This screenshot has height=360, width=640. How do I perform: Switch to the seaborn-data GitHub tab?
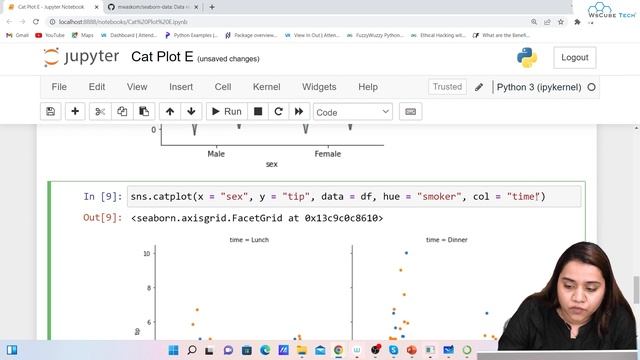(153, 7)
